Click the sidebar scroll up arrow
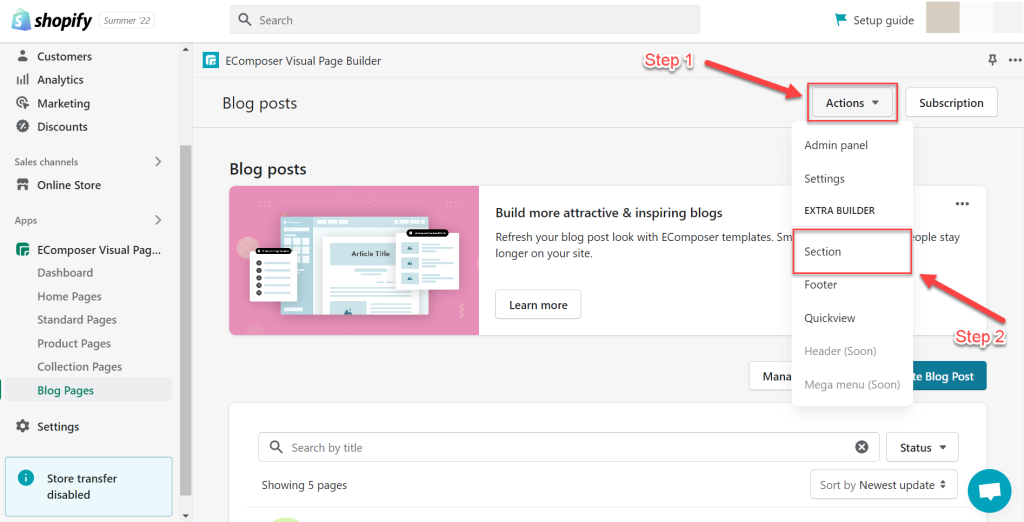Screen dimensions: 1024x522 185,50
